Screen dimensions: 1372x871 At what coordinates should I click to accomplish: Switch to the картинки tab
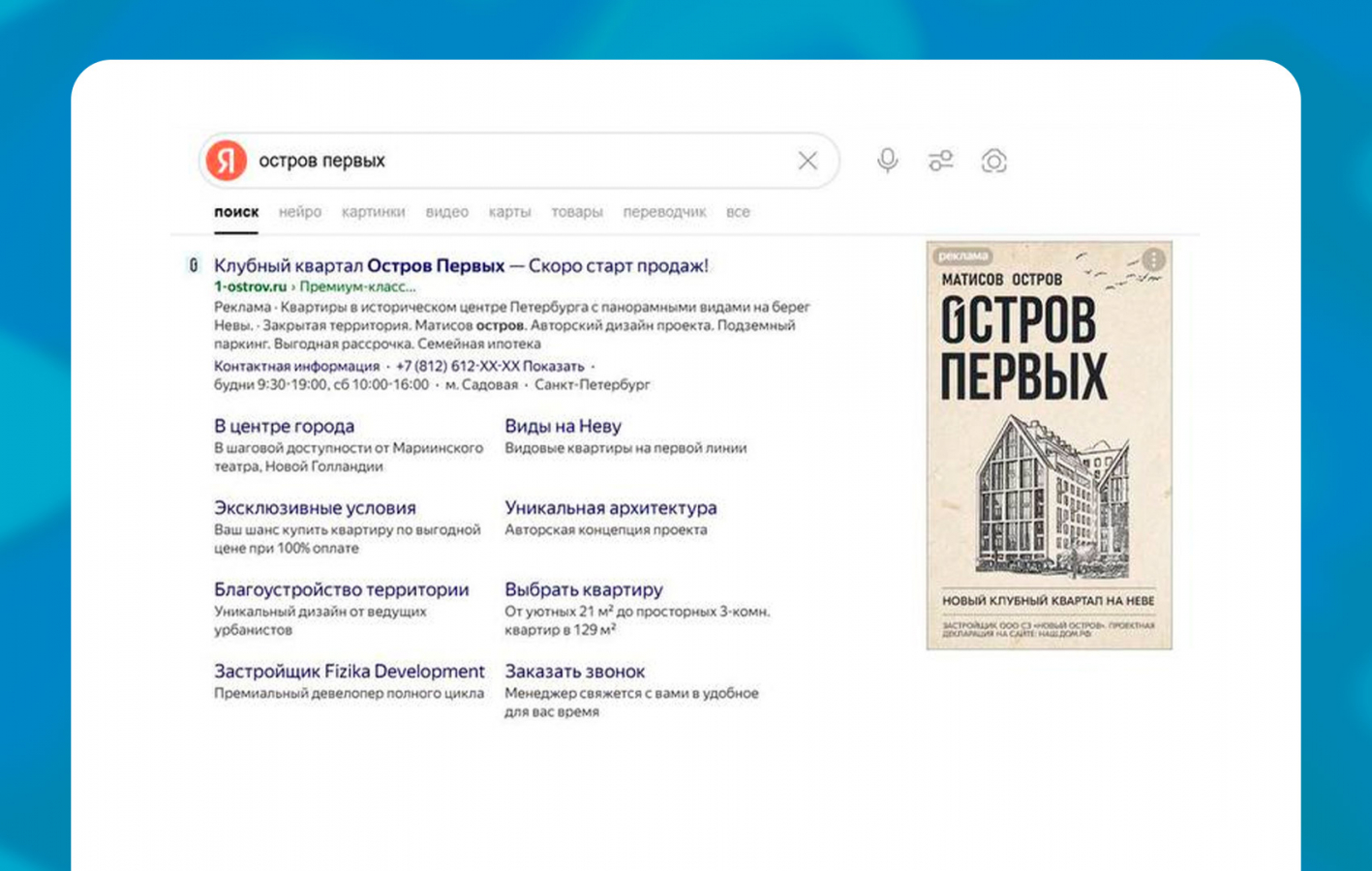[373, 212]
